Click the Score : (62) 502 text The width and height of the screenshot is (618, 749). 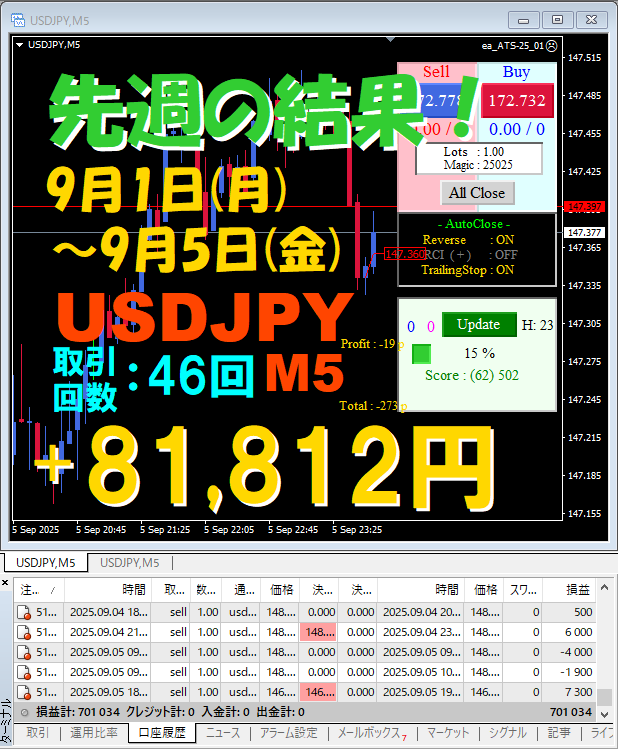pyautogui.click(x=472, y=375)
